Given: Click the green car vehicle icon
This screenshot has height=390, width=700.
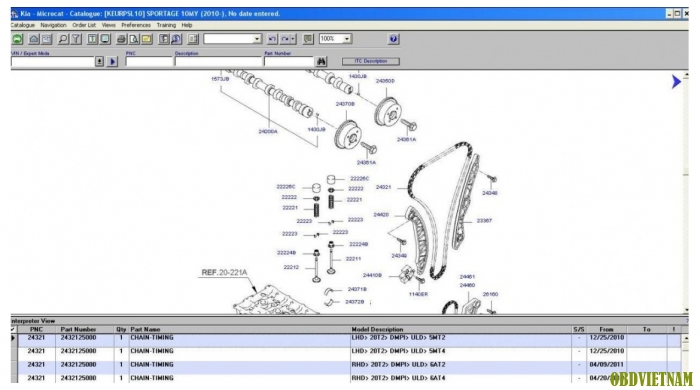Looking at the screenshot, I should point(17,39).
